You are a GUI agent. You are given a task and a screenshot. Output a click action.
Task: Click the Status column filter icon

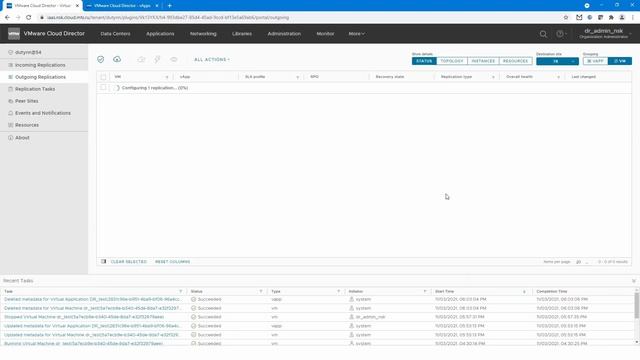(261, 291)
